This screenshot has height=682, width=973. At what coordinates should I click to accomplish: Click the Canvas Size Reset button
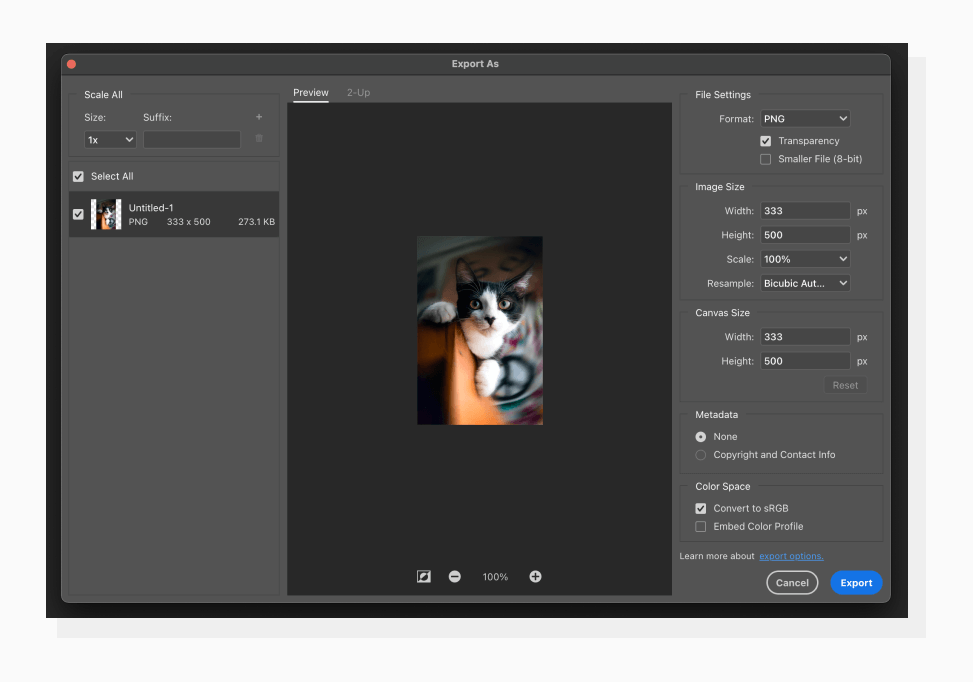845,384
